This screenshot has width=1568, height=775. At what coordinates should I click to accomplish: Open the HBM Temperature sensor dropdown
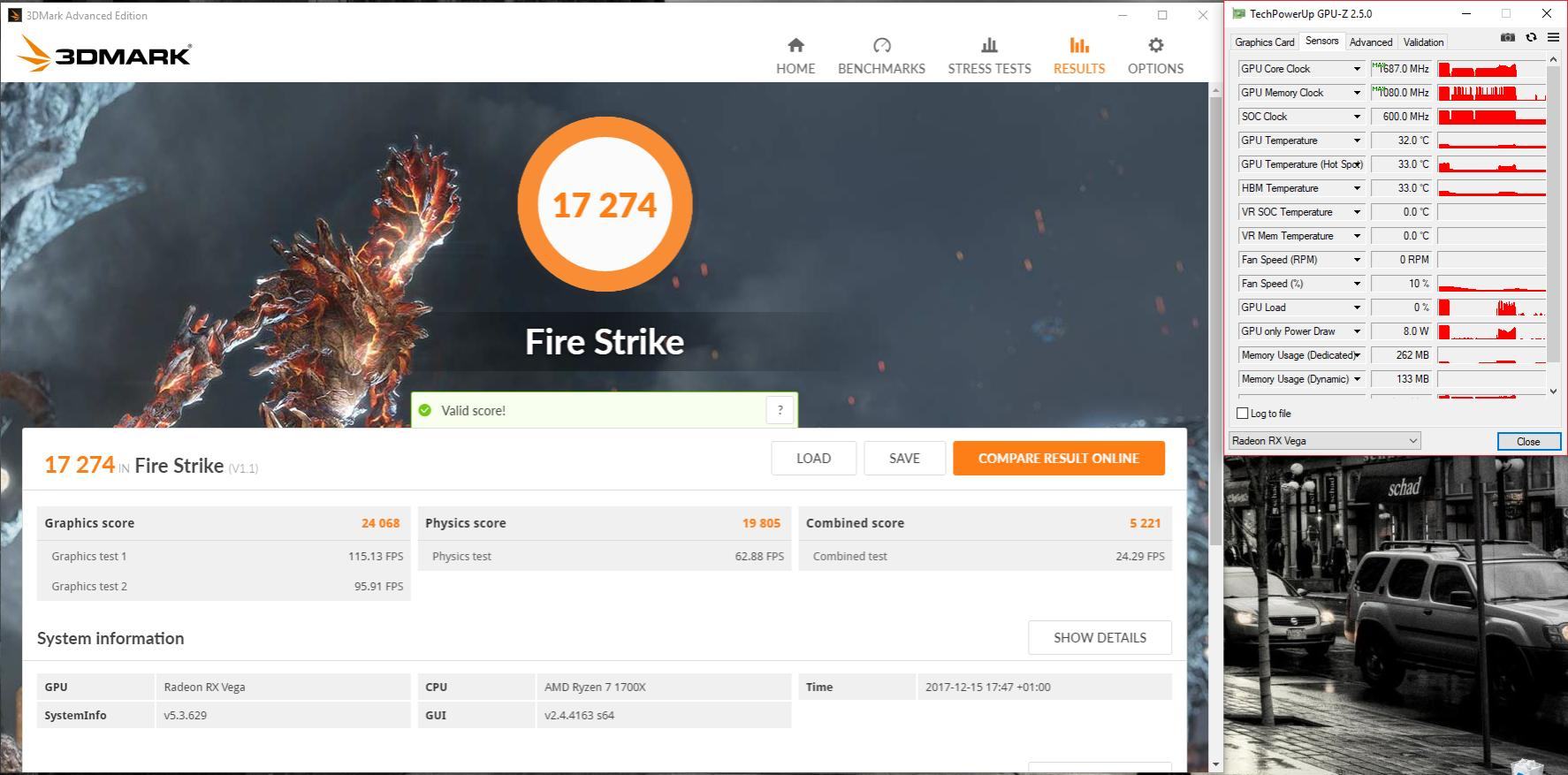tap(1357, 188)
